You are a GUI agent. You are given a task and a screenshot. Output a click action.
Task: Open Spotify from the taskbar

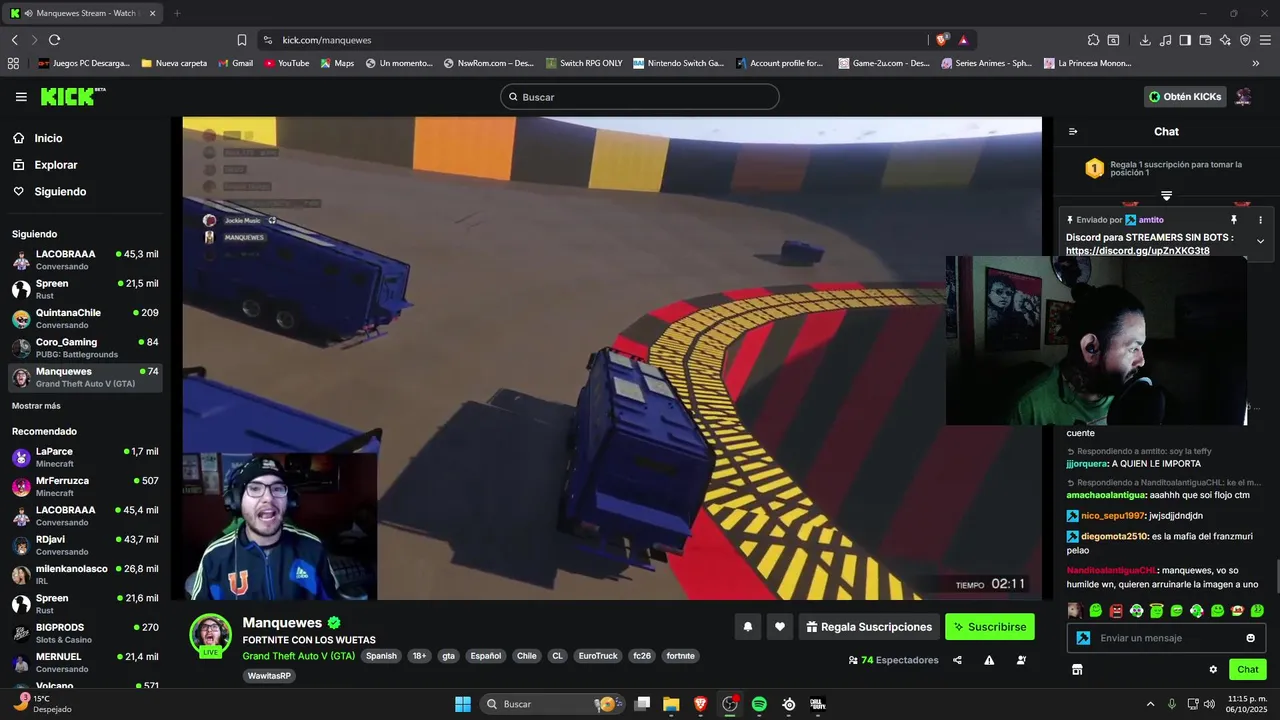(759, 704)
